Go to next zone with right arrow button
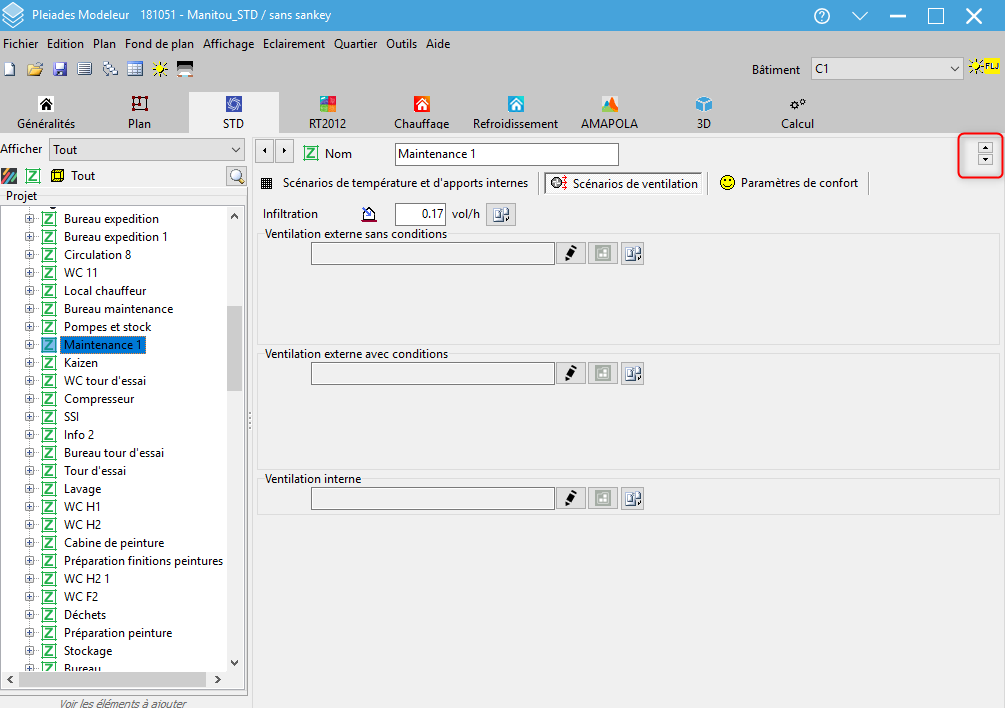This screenshot has width=1005, height=708. coord(284,151)
